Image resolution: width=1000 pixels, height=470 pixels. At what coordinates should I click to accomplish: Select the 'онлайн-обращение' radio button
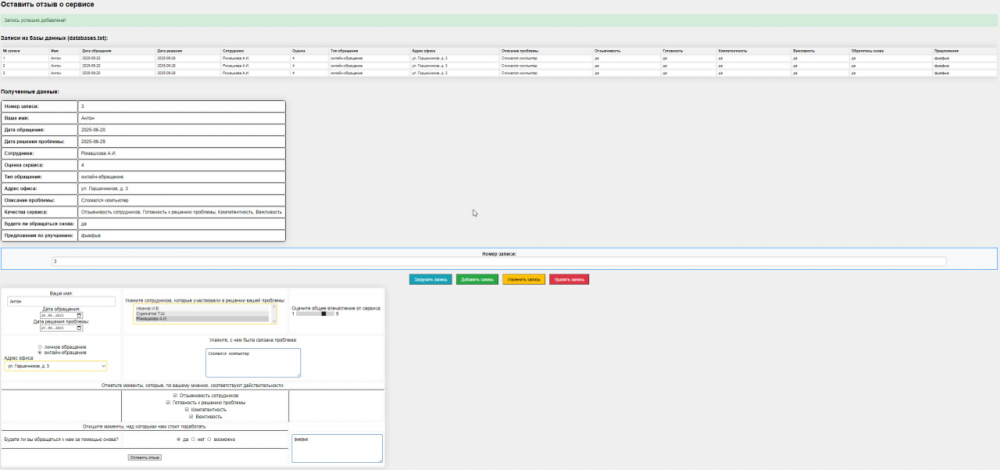click(x=41, y=352)
